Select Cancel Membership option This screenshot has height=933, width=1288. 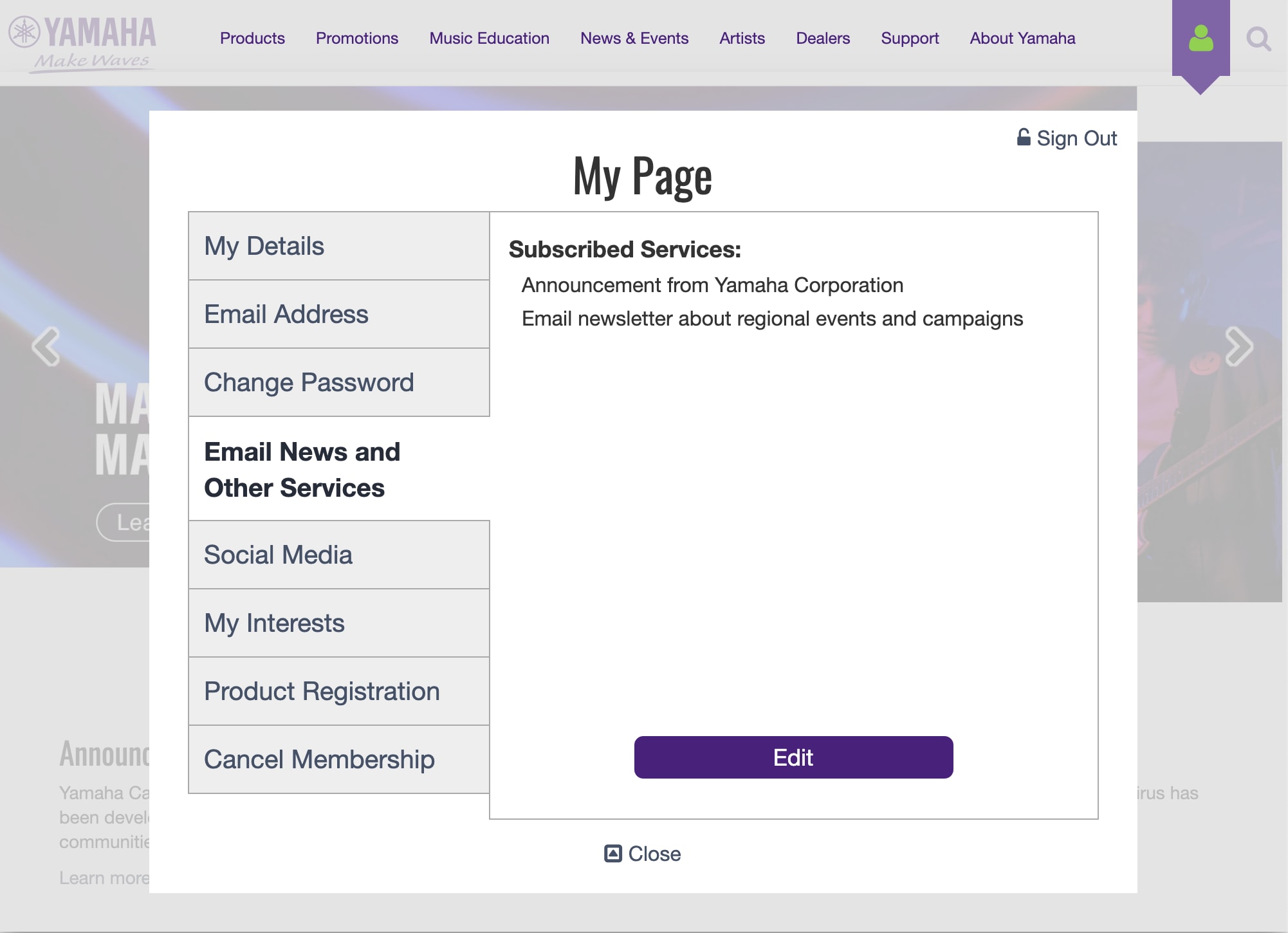point(339,759)
